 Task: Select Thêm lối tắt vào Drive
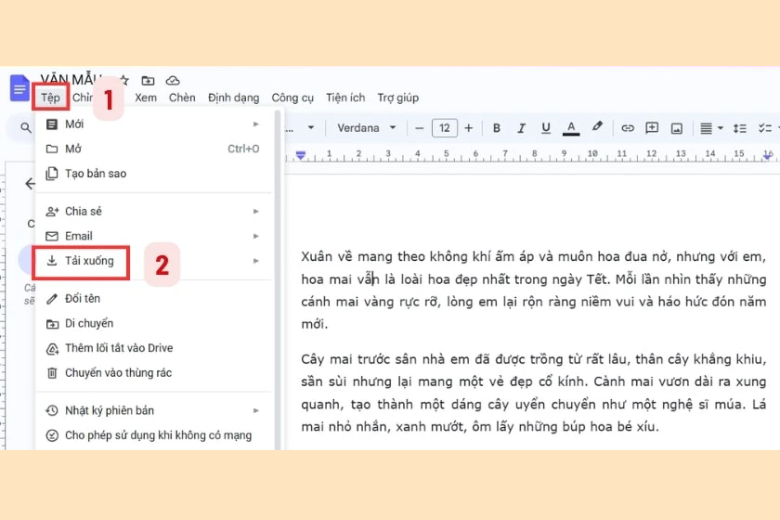click(x=154, y=348)
